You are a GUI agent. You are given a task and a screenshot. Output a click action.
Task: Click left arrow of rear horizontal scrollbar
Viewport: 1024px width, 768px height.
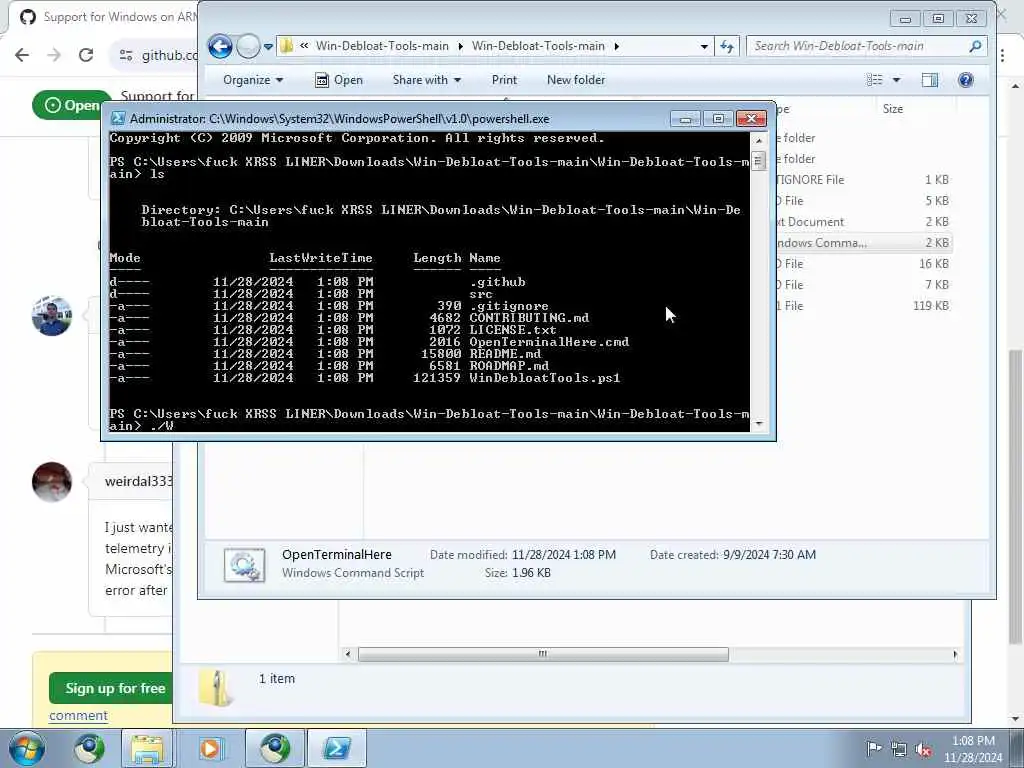pos(347,654)
